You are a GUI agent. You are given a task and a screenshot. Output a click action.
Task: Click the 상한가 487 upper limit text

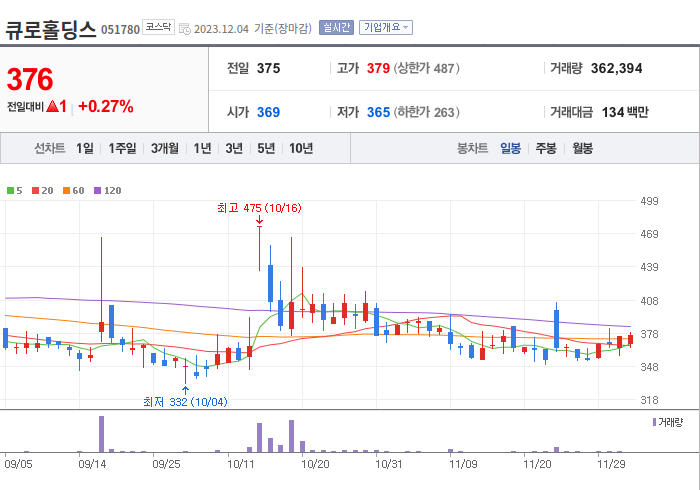click(426, 68)
